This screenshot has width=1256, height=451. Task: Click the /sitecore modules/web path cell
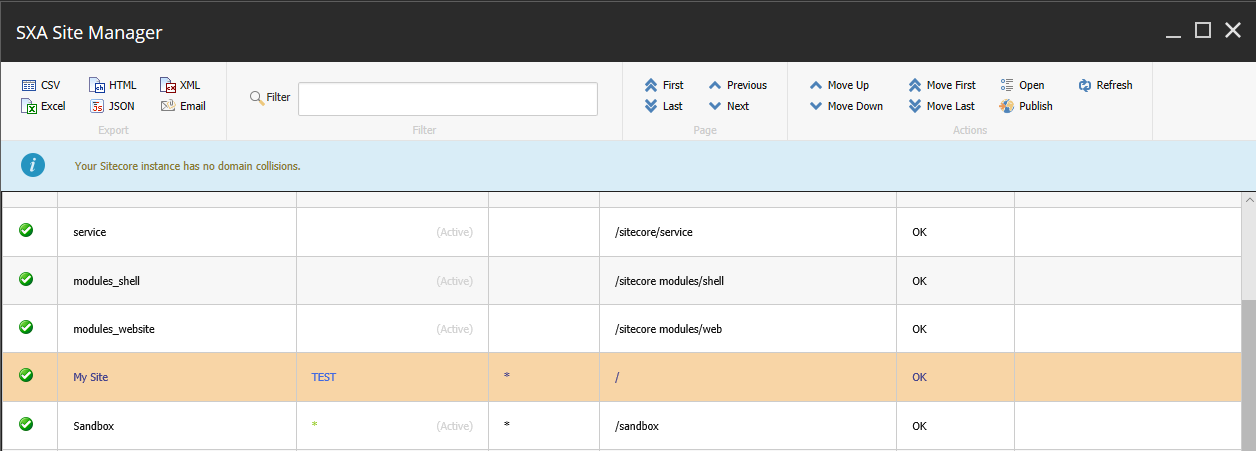pos(669,329)
